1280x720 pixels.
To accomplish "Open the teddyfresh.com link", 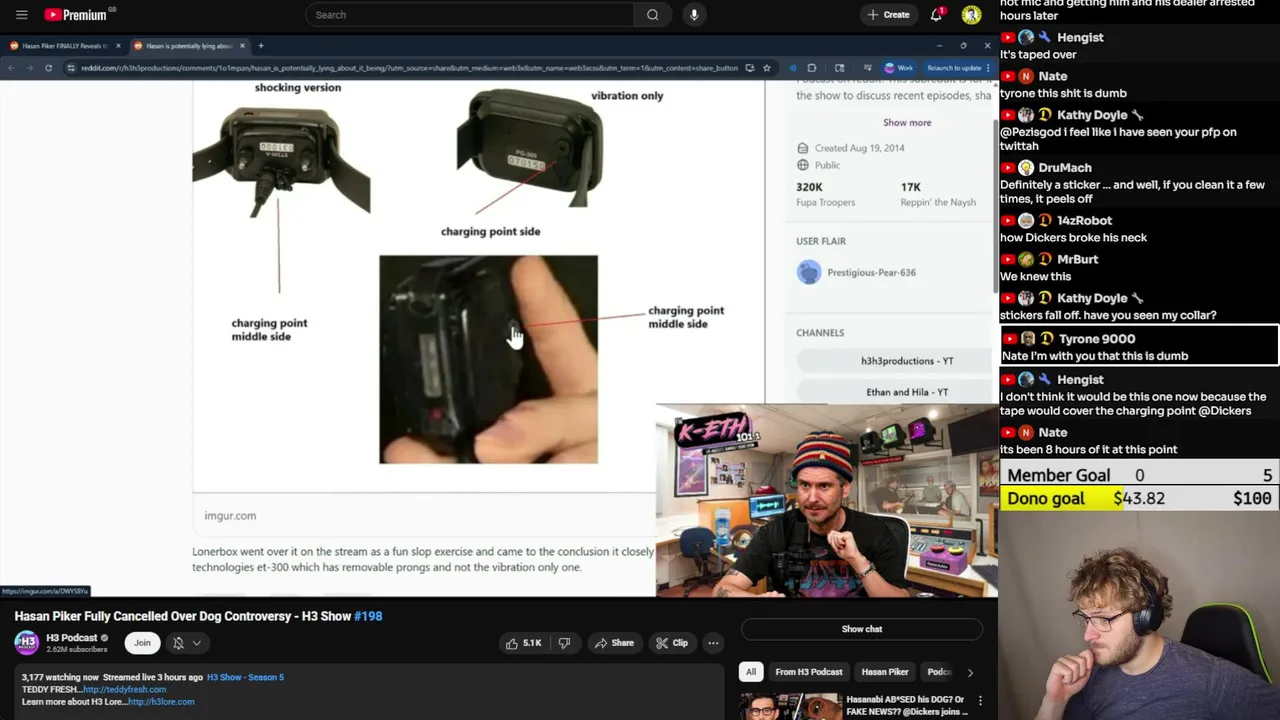I will coord(124,690).
